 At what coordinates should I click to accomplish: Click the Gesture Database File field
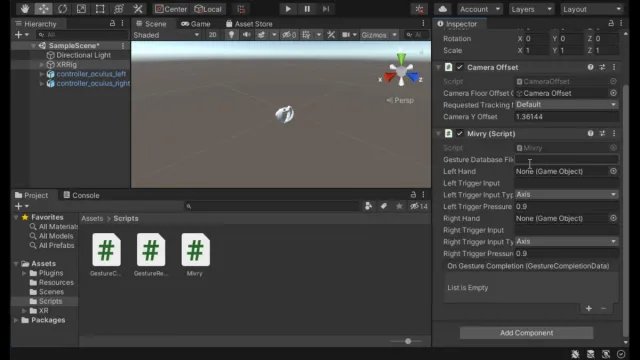point(566,160)
